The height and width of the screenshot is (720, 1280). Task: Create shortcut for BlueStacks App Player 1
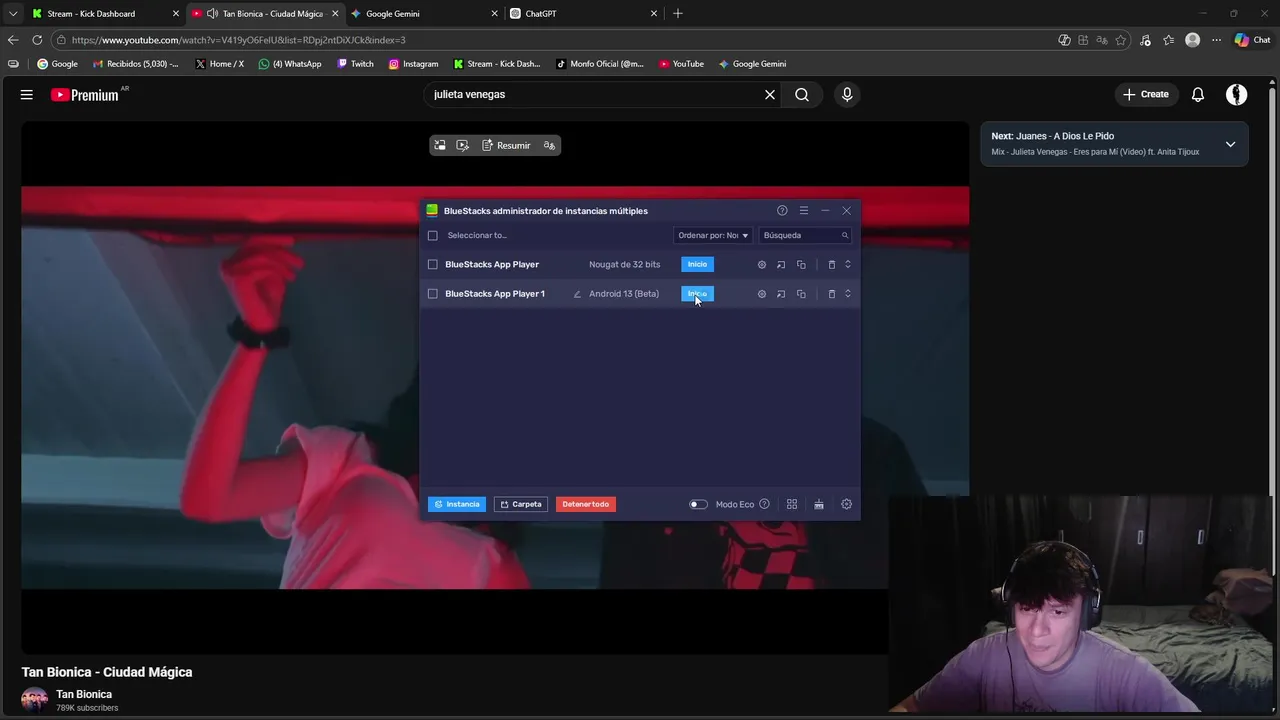tap(781, 294)
